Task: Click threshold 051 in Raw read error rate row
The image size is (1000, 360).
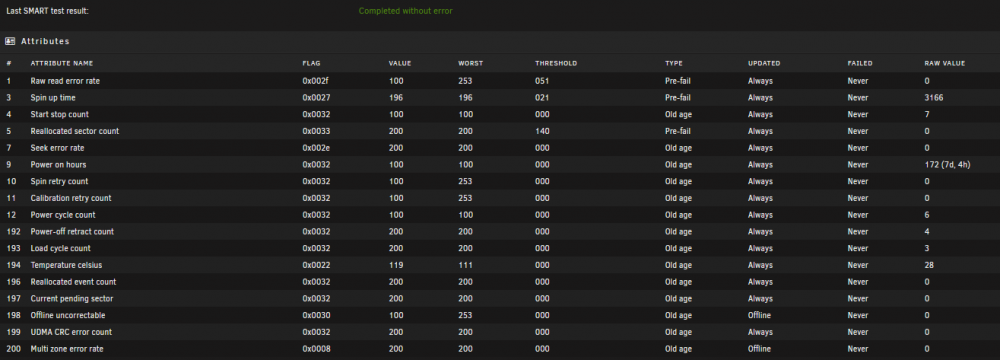Action: pos(542,81)
